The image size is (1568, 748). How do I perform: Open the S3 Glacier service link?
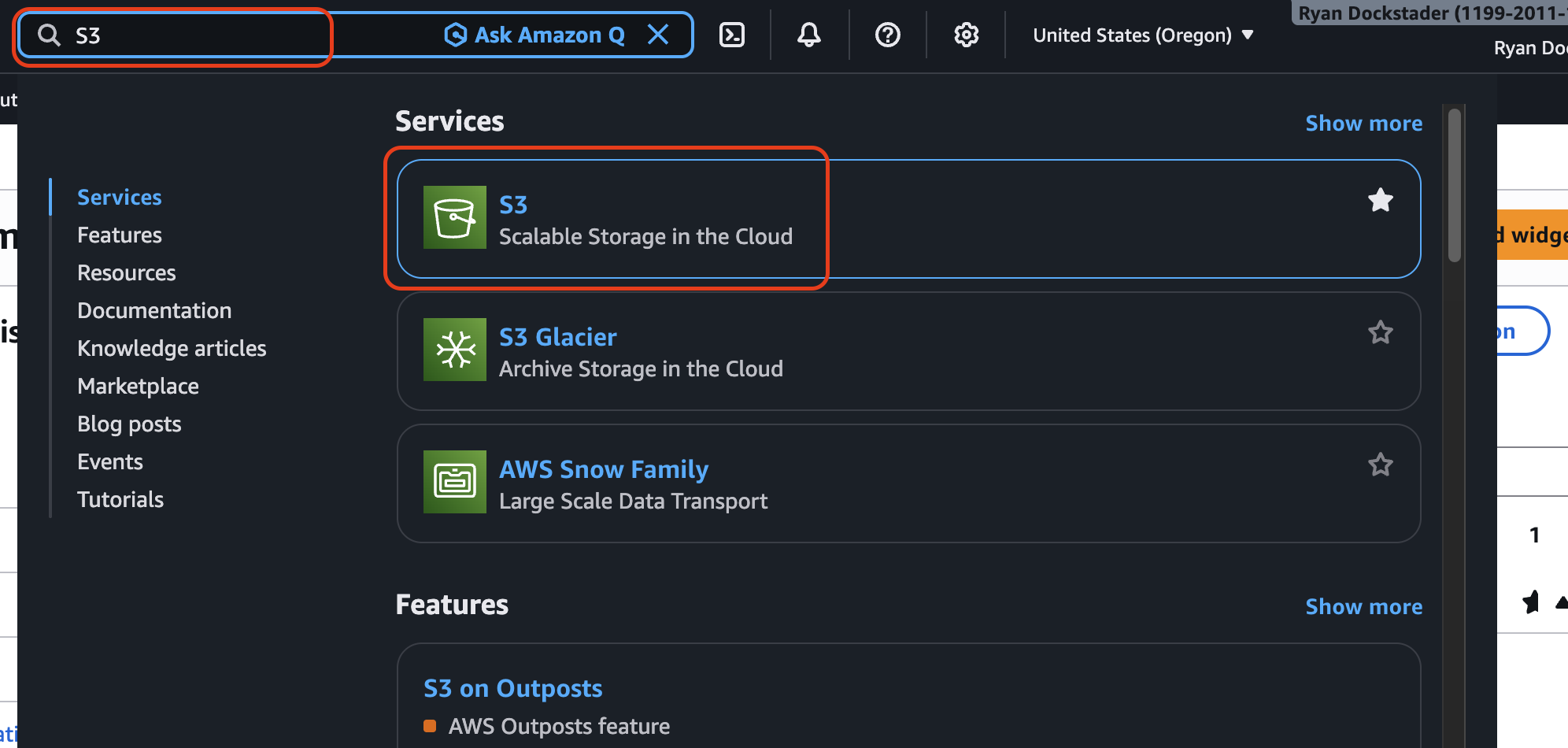coord(558,337)
